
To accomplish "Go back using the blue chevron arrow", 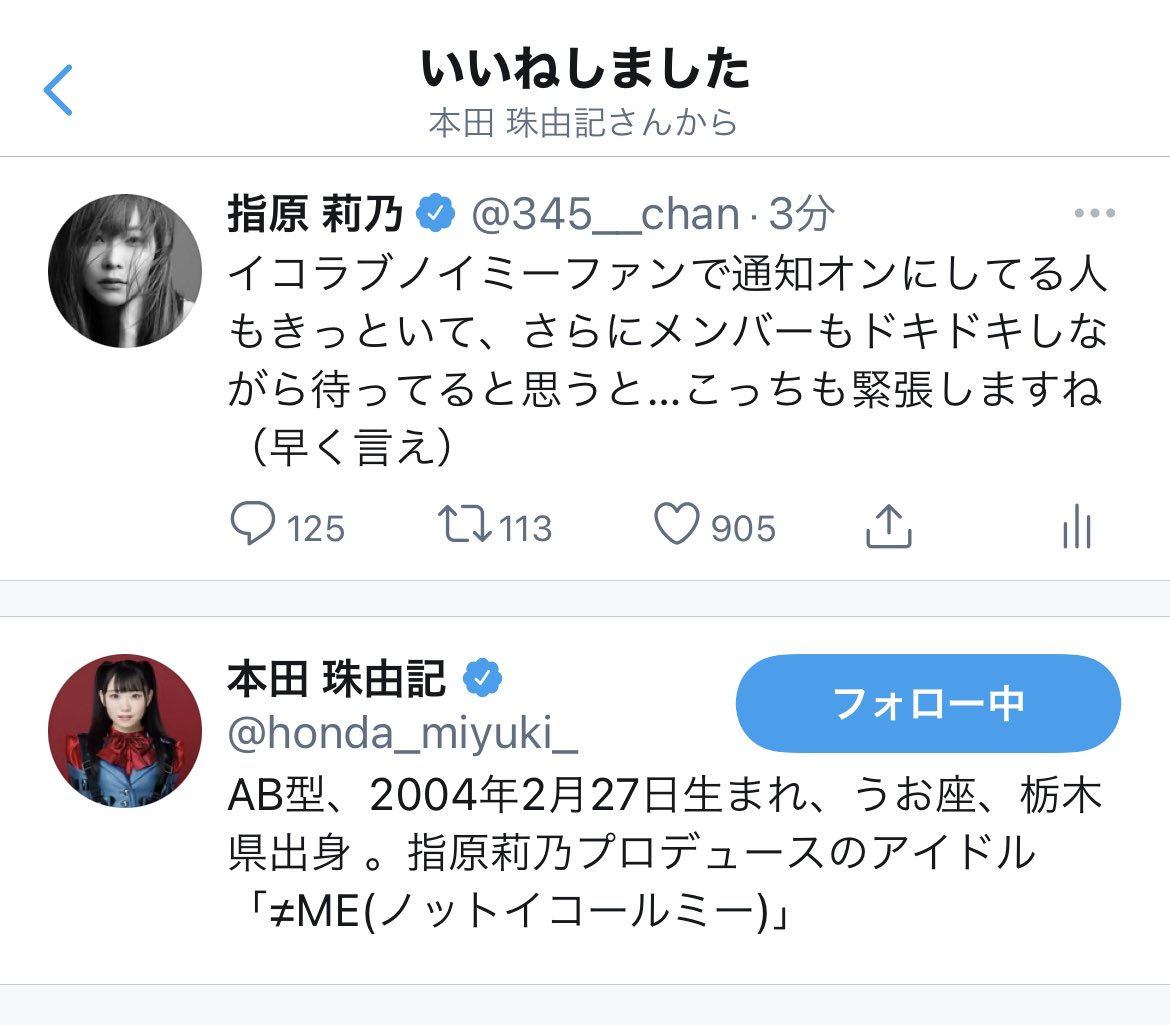I will (58, 90).
